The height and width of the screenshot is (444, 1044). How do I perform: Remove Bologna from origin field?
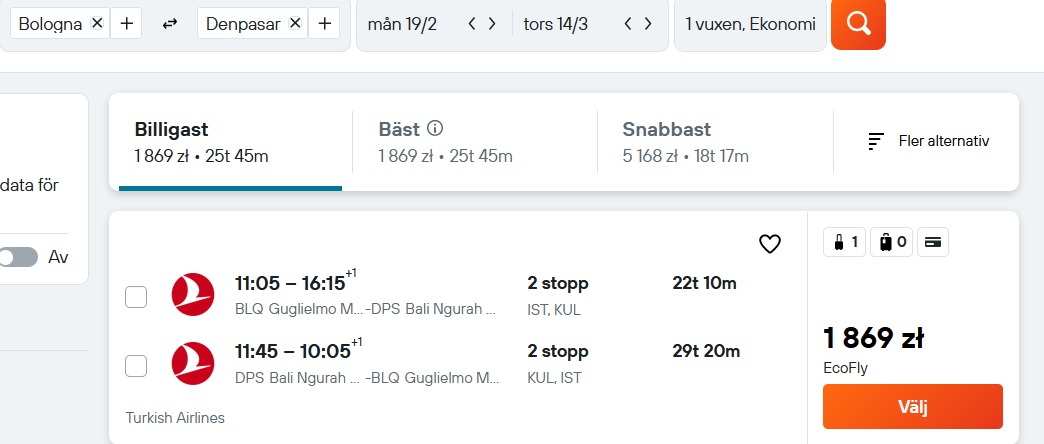click(x=97, y=23)
